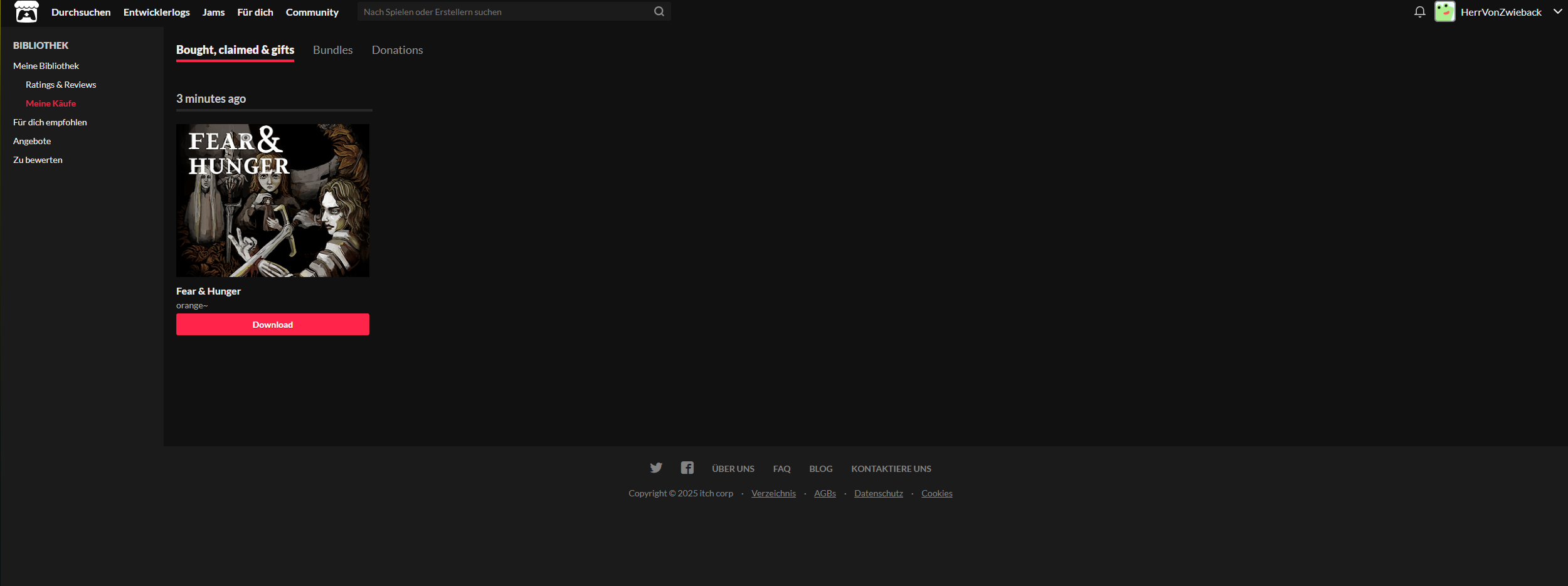This screenshot has height=586, width=1568.
Task: Open the notifications bell
Action: [1420, 11]
